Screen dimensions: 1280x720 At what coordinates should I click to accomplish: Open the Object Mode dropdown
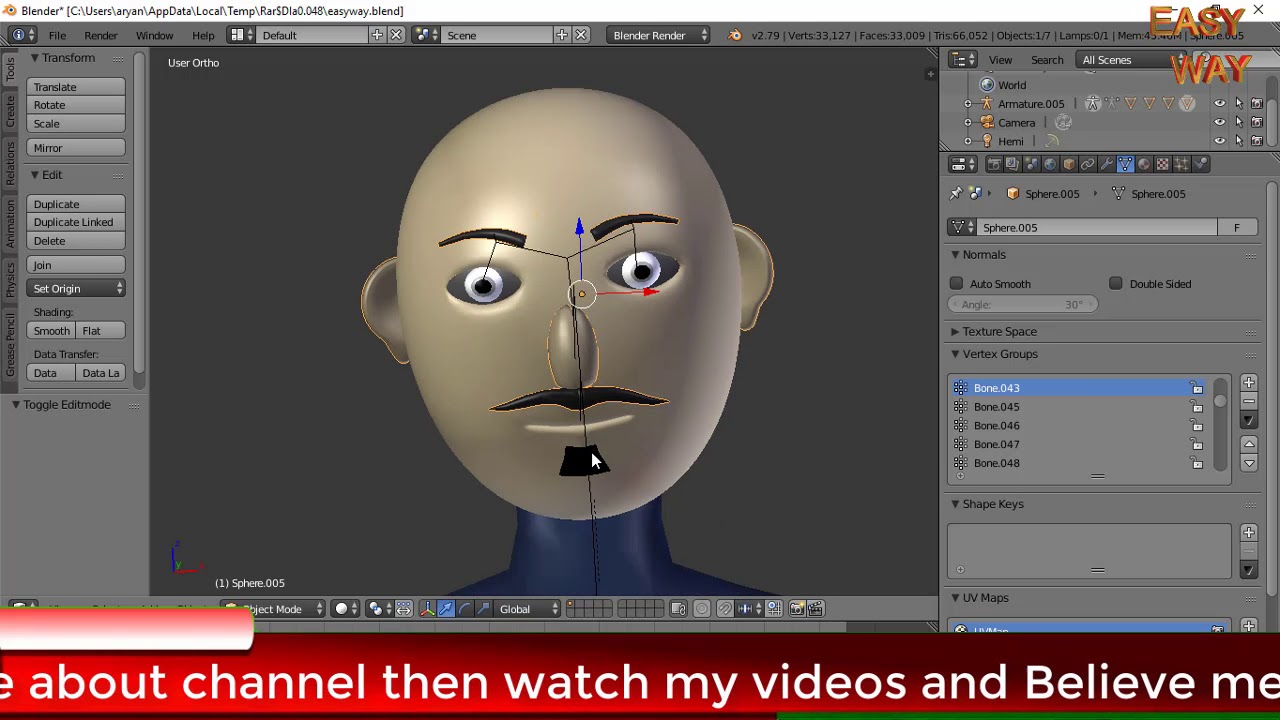click(275, 609)
